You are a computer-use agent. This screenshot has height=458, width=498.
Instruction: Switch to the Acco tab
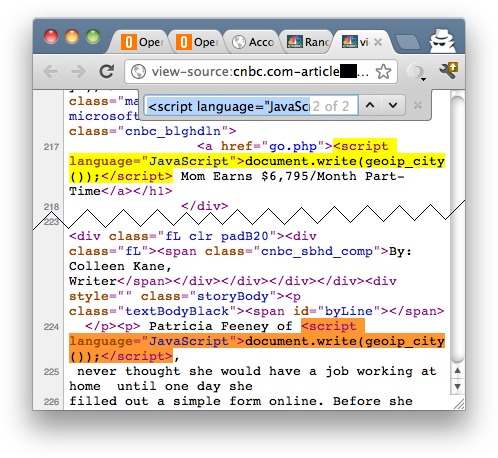pos(253,42)
